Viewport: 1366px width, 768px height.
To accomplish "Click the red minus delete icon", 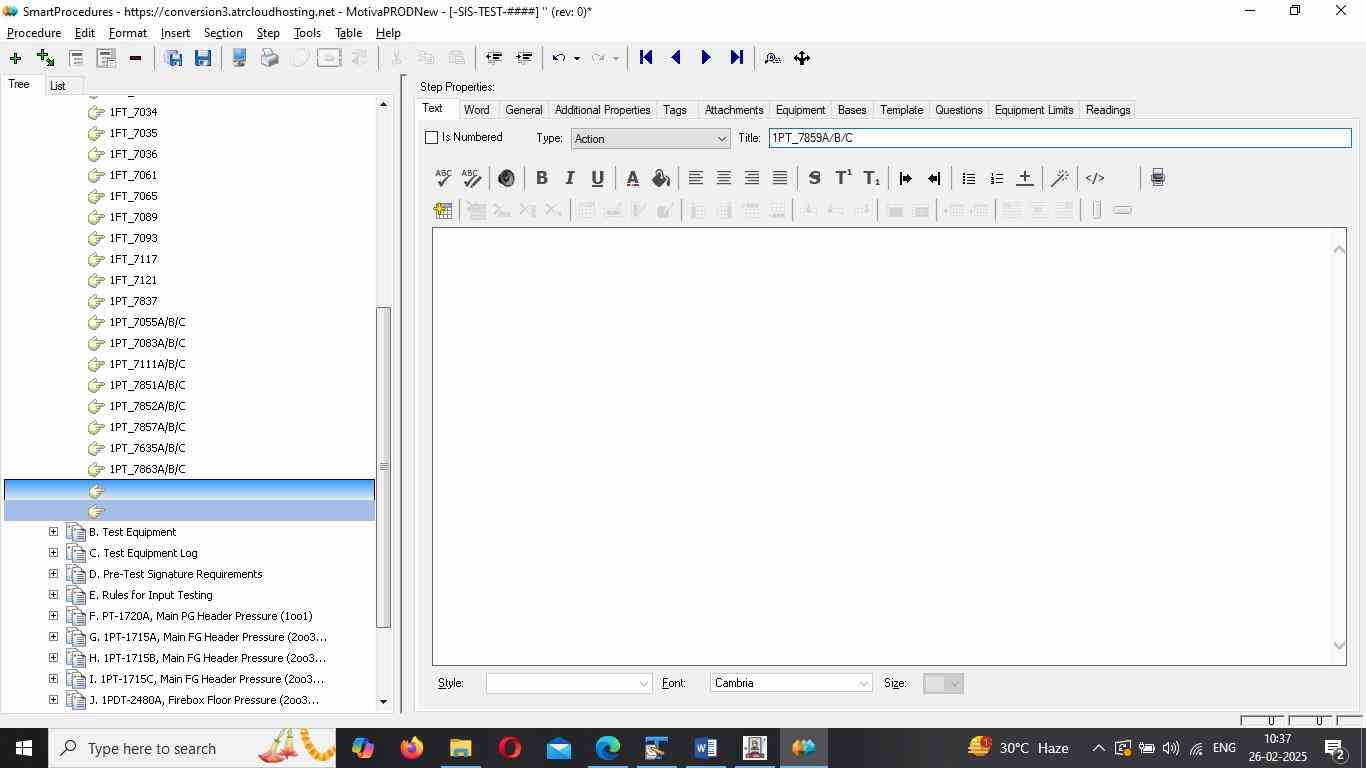I will pyautogui.click(x=135, y=58).
